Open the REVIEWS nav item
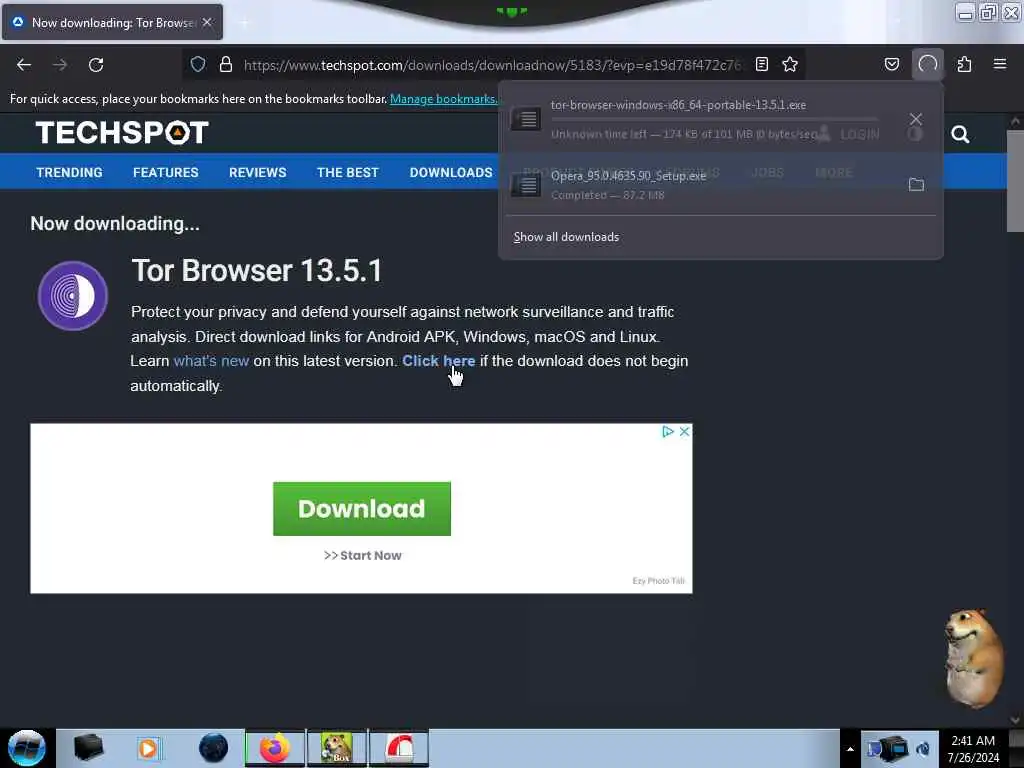This screenshot has width=1024, height=768. pos(257,172)
